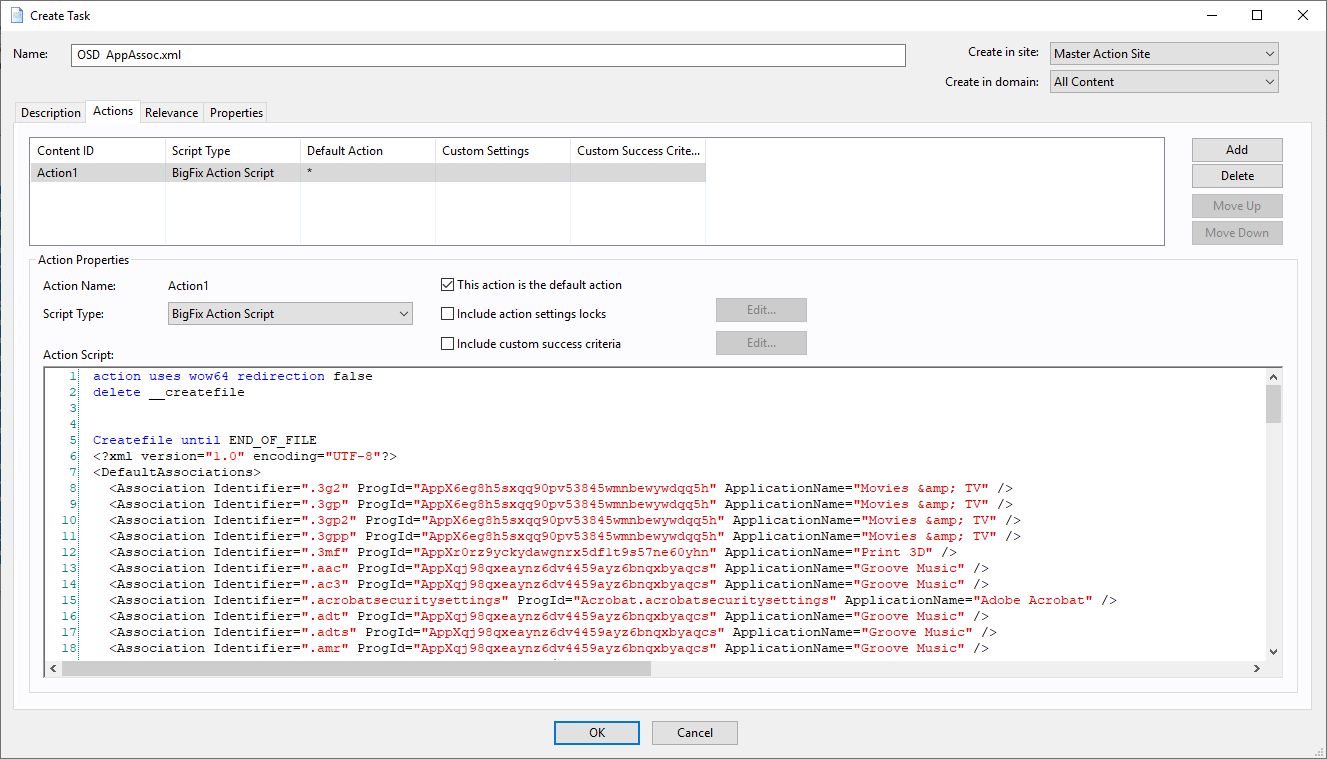Image resolution: width=1327 pixels, height=759 pixels.
Task: Click the asterisk in Default Action cell
Action: tap(310, 173)
